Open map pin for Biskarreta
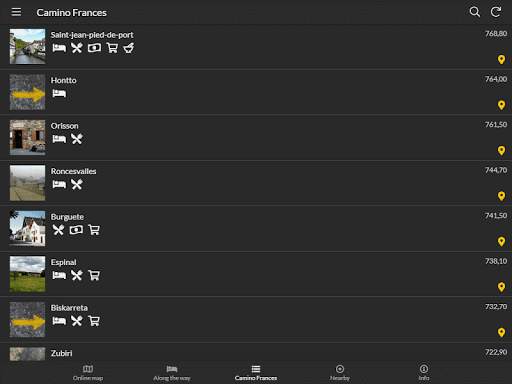This screenshot has height=384, width=512. [501, 332]
